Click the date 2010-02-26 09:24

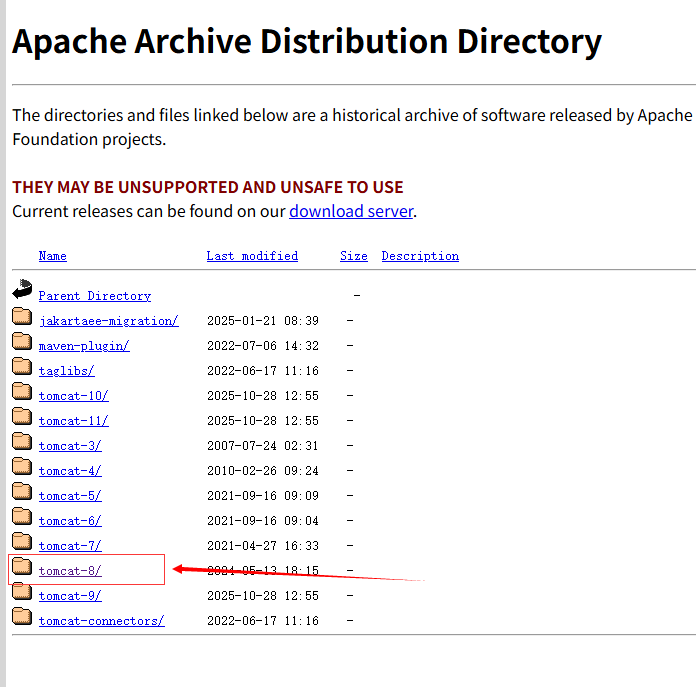click(263, 471)
